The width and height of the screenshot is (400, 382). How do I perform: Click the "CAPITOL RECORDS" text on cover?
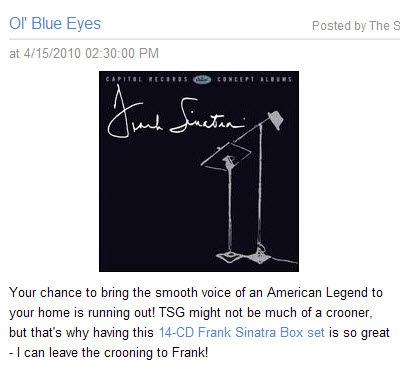point(147,79)
